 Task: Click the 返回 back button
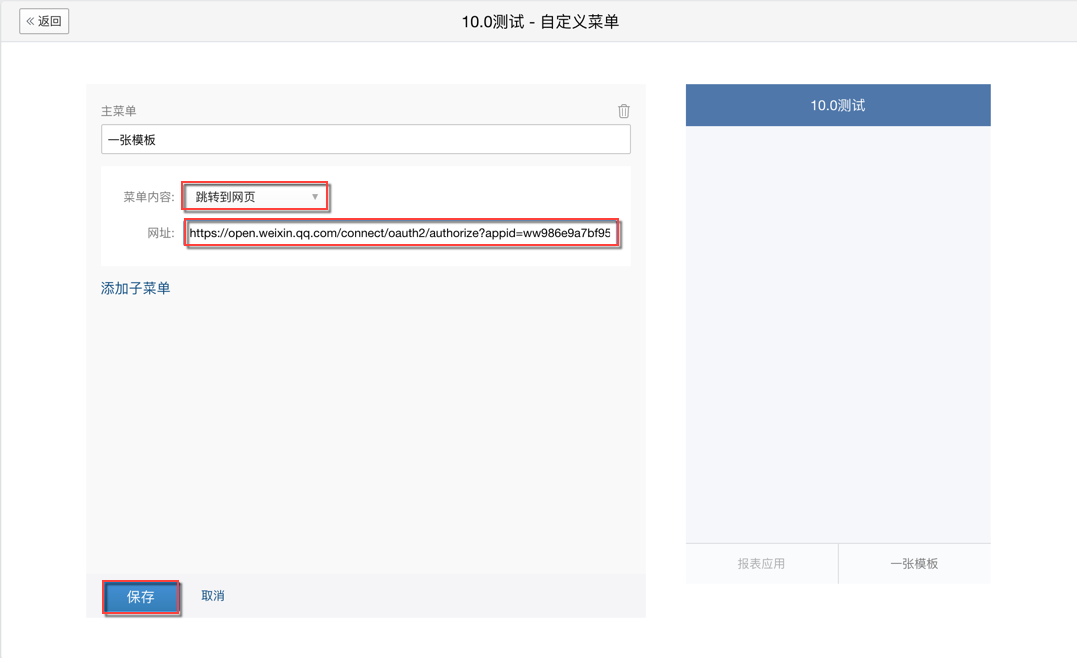44,21
